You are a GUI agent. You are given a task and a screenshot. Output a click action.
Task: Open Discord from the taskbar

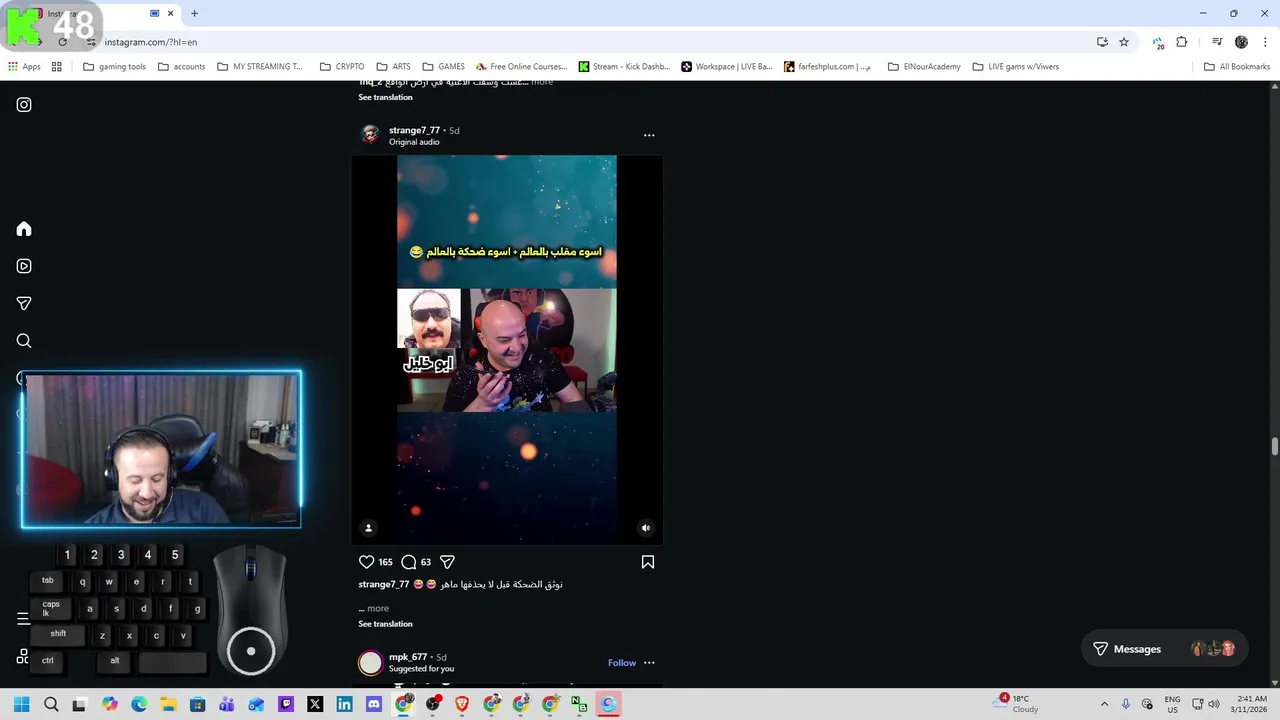click(x=373, y=704)
